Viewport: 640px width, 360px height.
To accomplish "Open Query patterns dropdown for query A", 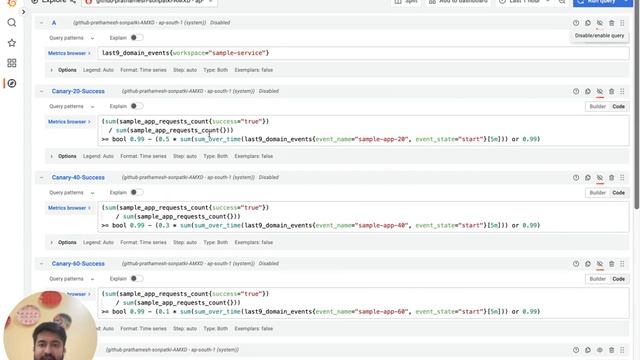I will click(71, 38).
